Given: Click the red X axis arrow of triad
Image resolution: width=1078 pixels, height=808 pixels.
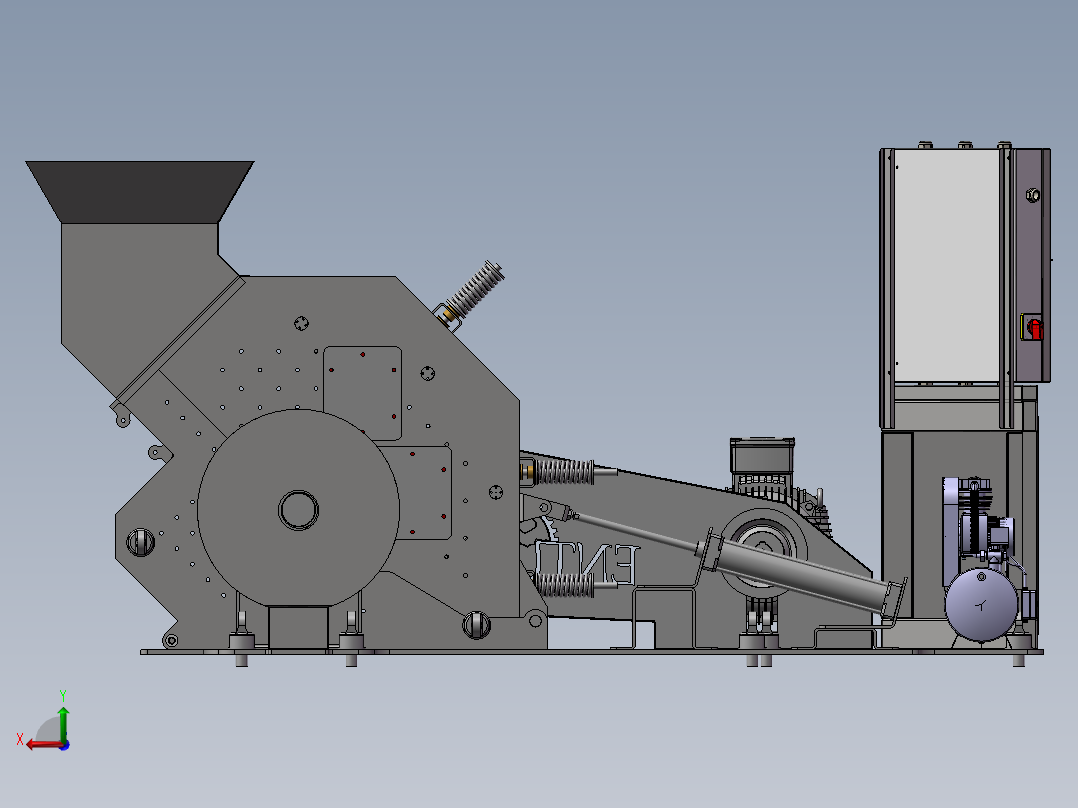Looking at the screenshot, I should (44, 745).
